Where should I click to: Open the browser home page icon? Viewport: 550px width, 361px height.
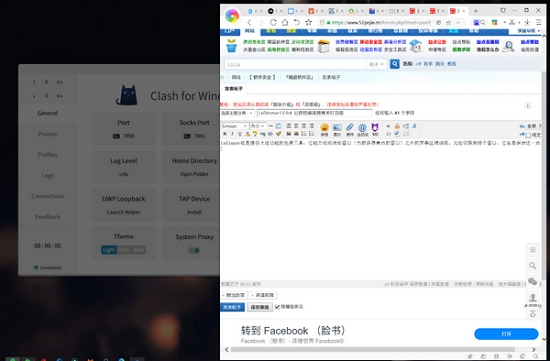(x=285, y=22)
